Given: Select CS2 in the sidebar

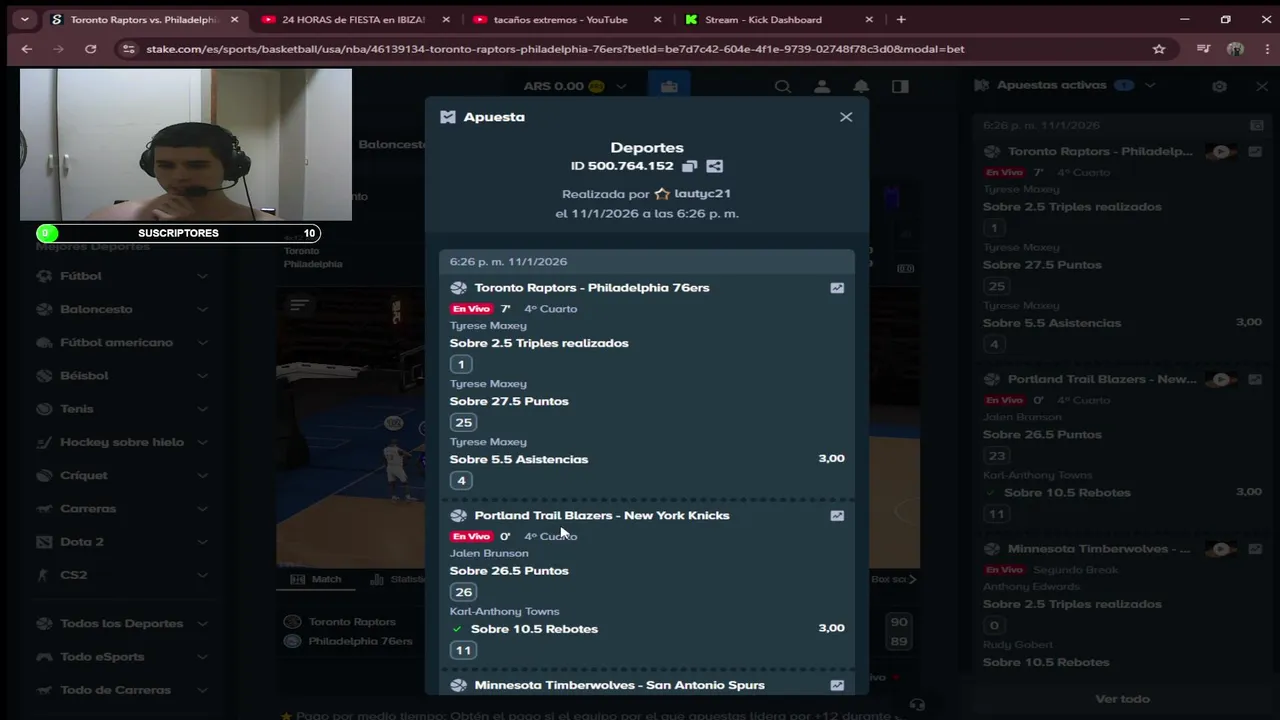Looking at the screenshot, I should (74, 575).
